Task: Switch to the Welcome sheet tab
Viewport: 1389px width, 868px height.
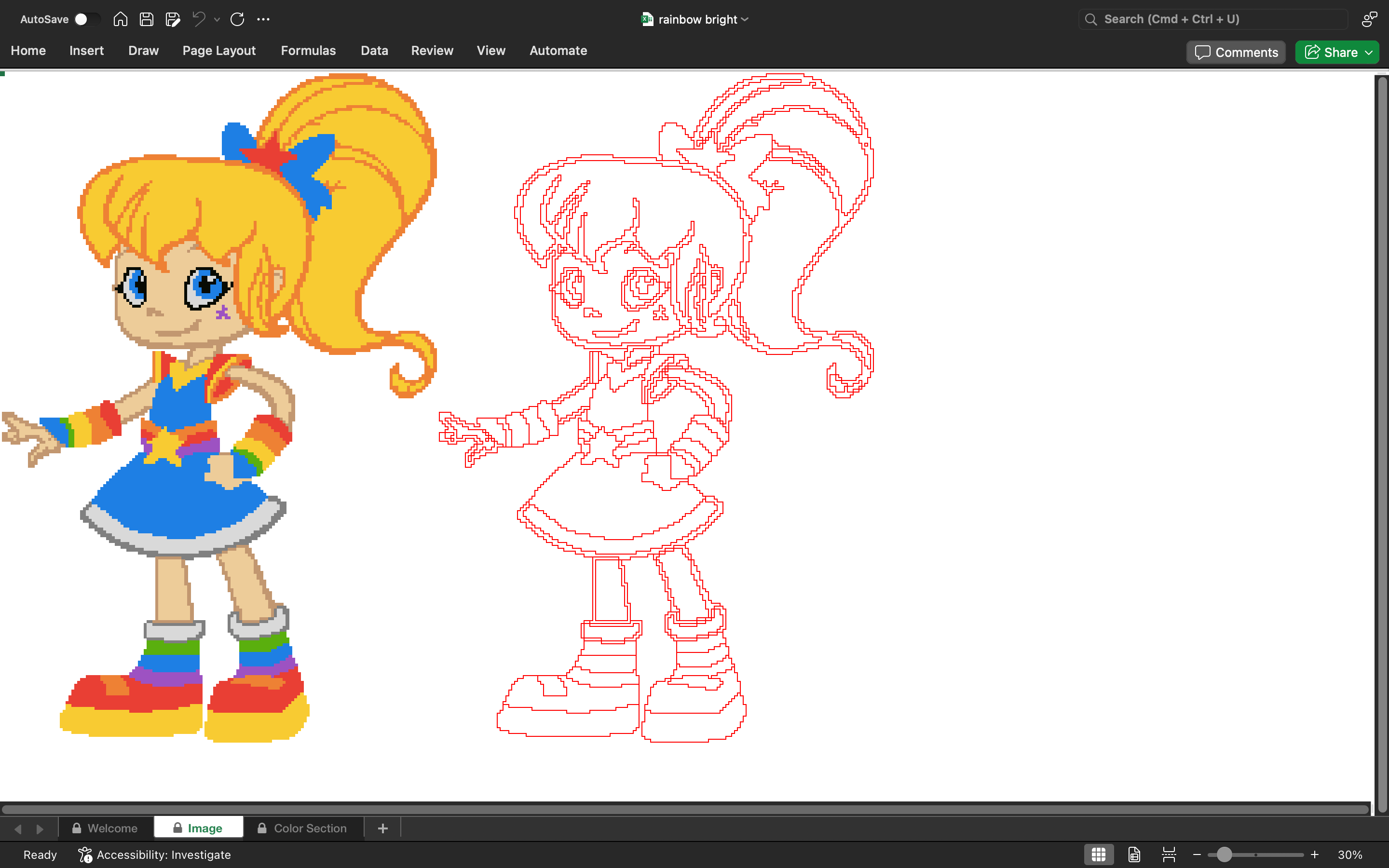Action: [106, 828]
